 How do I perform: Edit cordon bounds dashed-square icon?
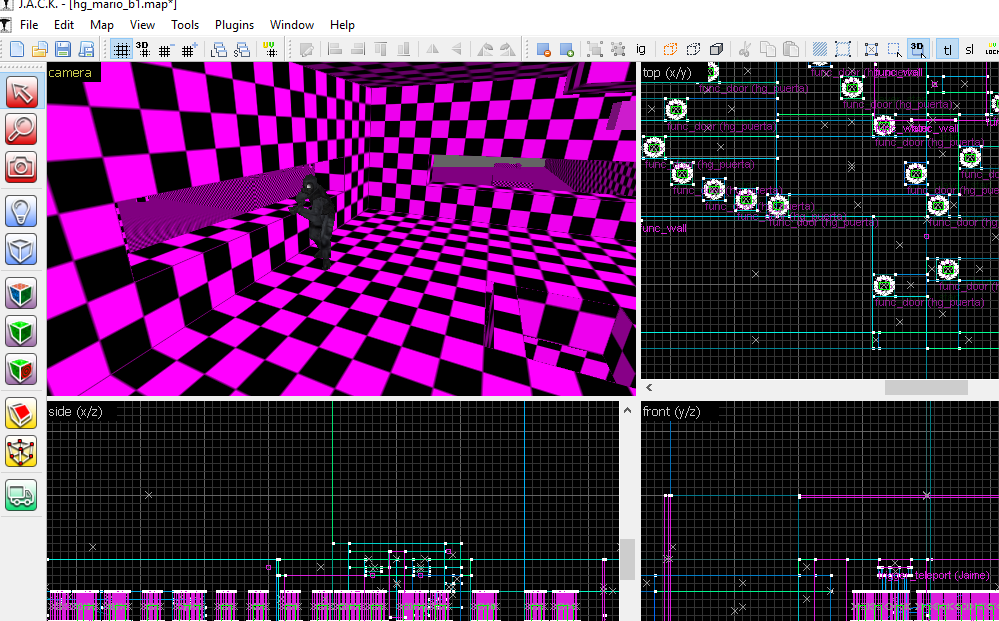pos(843,49)
